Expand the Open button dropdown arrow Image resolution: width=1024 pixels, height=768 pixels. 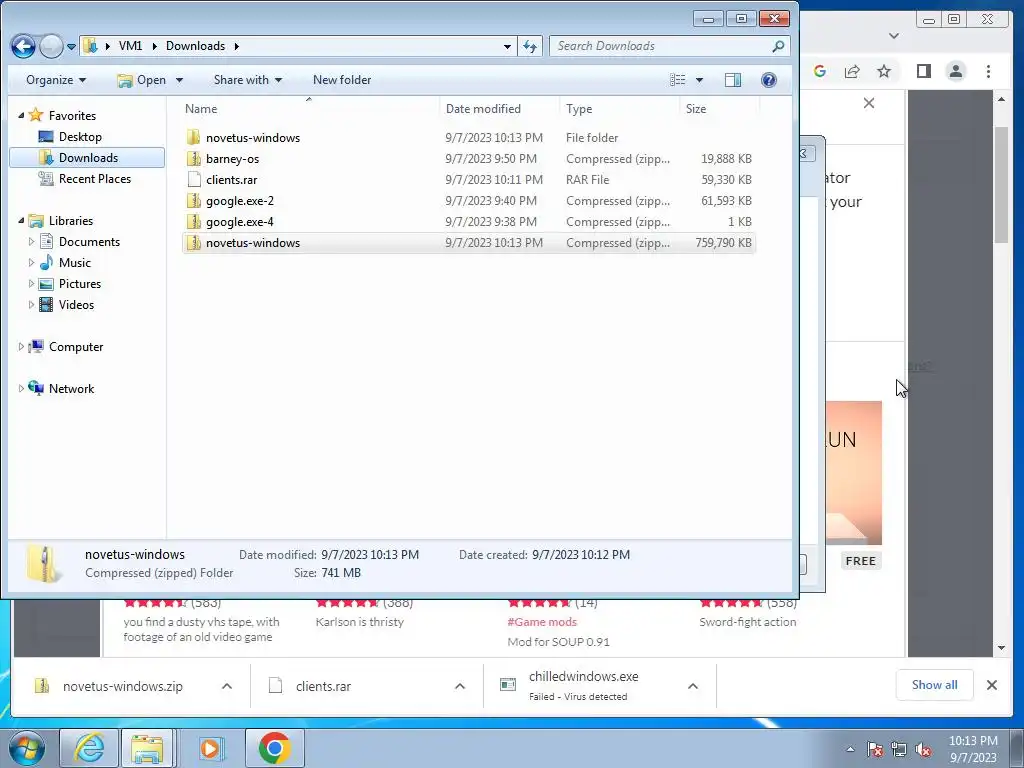click(179, 80)
